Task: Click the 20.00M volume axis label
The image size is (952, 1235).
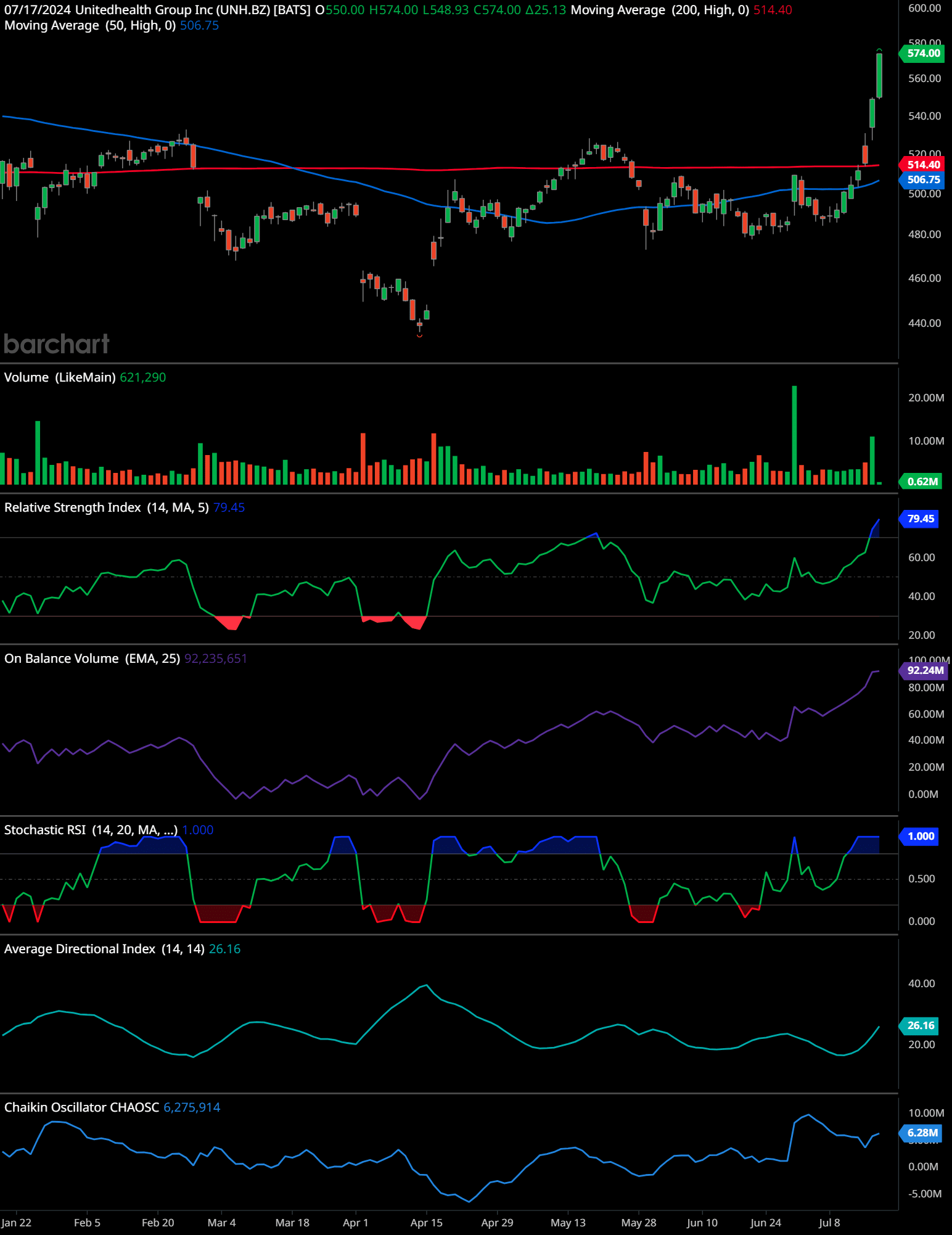Action: (926, 398)
